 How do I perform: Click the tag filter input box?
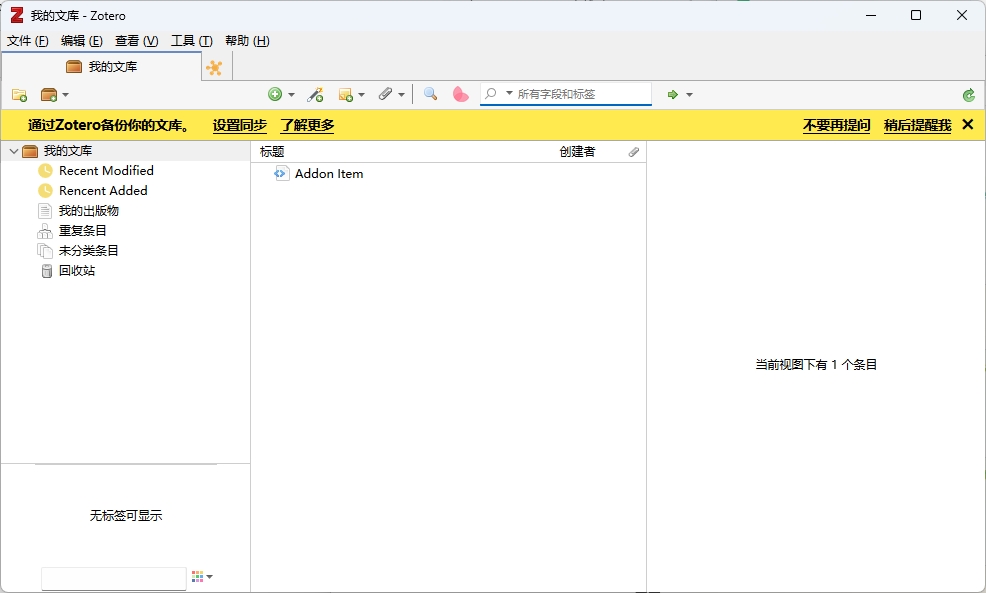(113, 577)
